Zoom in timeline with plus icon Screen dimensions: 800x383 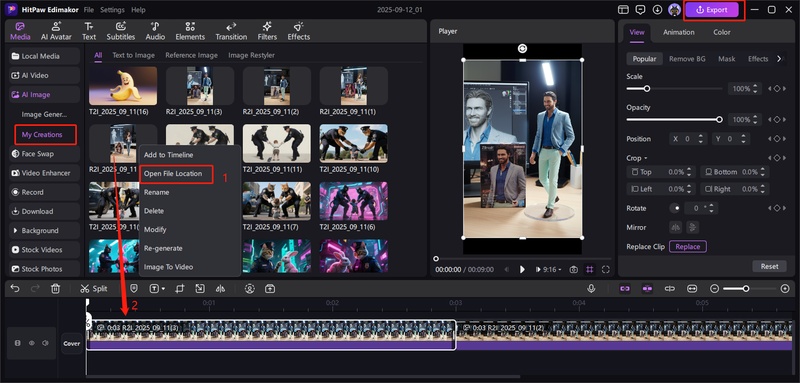[x=785, y=289]
